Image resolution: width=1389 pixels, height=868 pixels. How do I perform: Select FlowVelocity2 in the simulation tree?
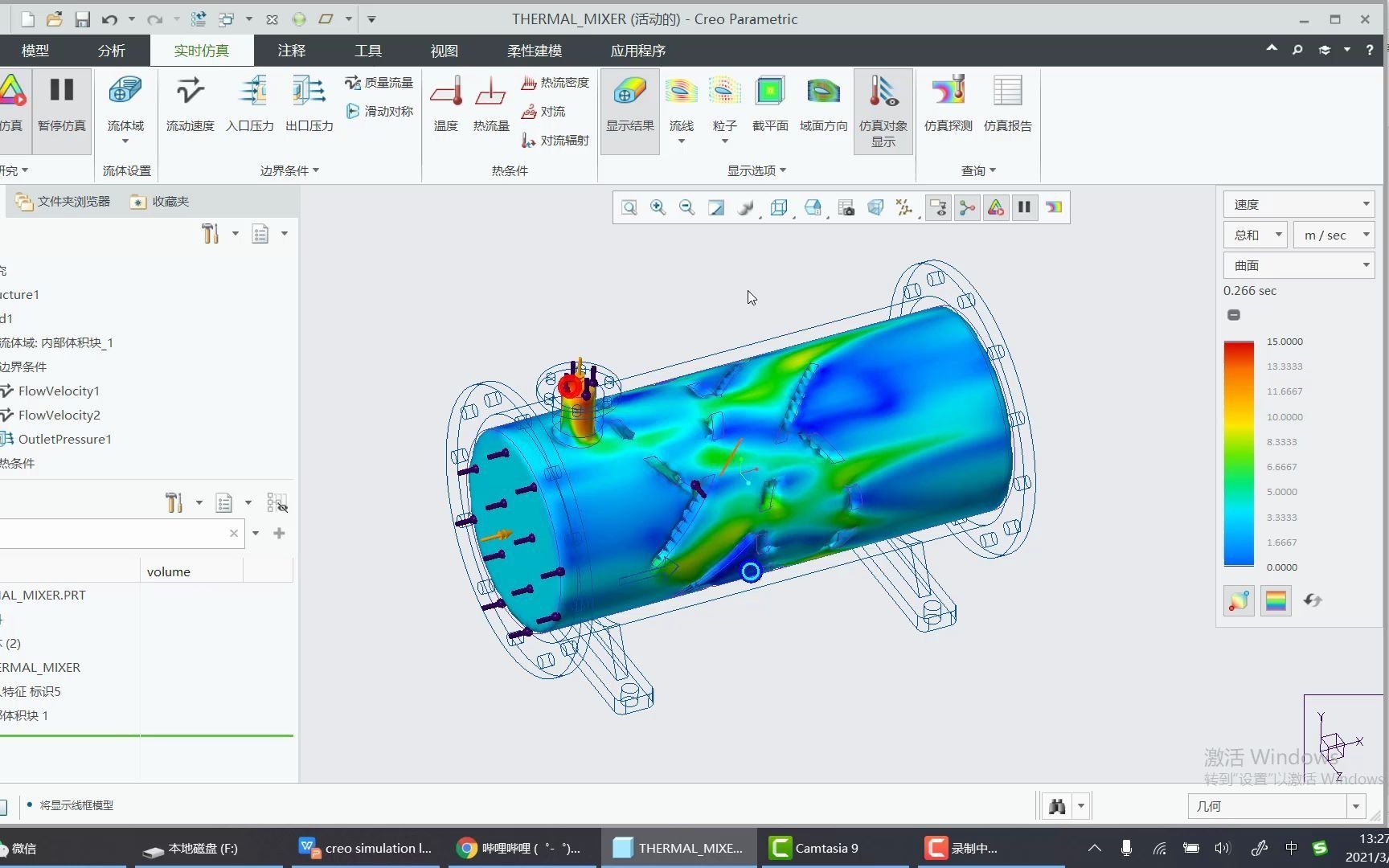(x=58, y=415)
